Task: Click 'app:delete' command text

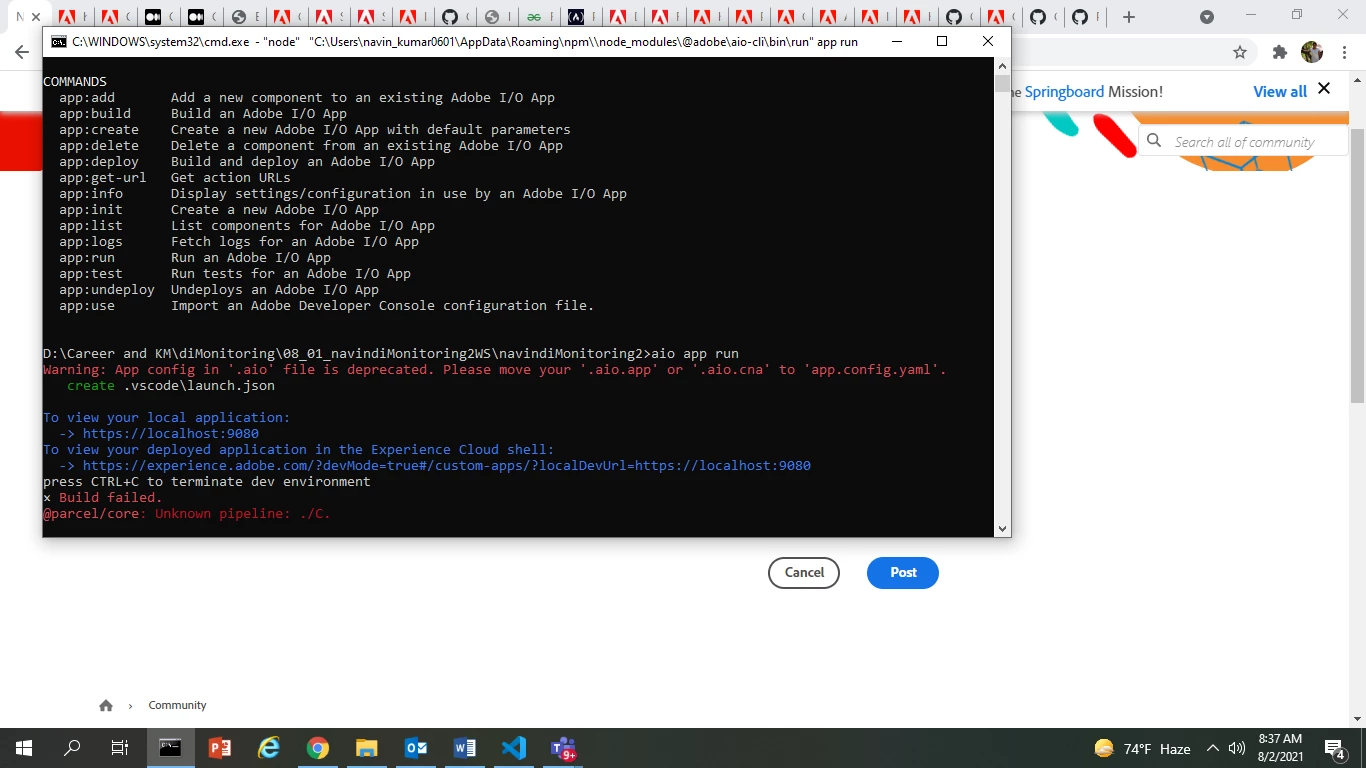Action: [99, 146]
